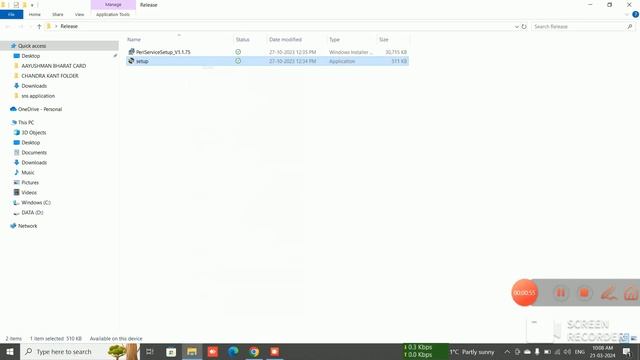Open Quick access in navigation pane
Screen dimensions: 640x360
(x=32, y=46)
